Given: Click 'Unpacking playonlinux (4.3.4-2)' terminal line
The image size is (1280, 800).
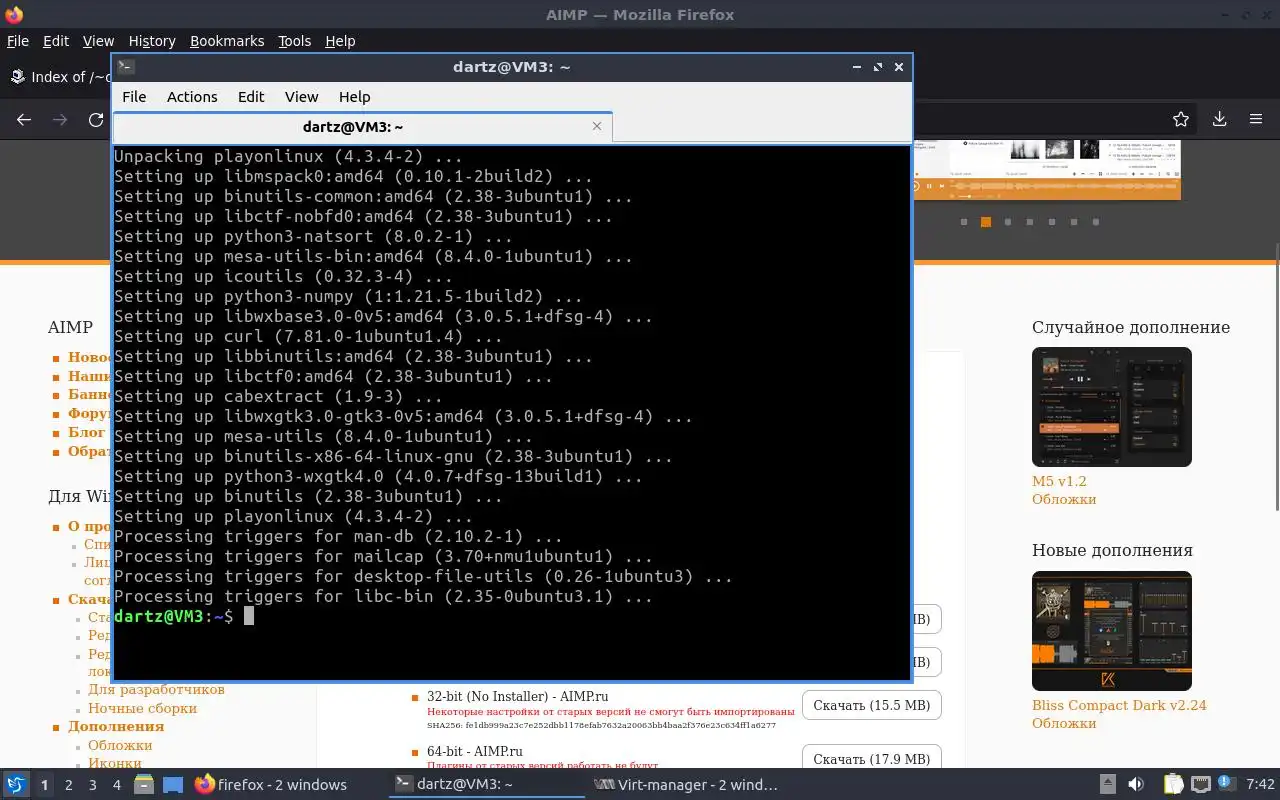Looking at the screenshot, I should (x=288, y=156).
